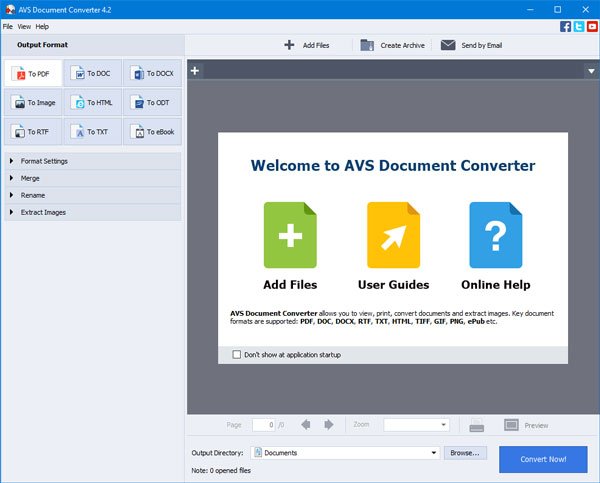Viewport: 600px width, 483px height.
Task: Pick the To Image output format
Action: [x=33, y=103]
